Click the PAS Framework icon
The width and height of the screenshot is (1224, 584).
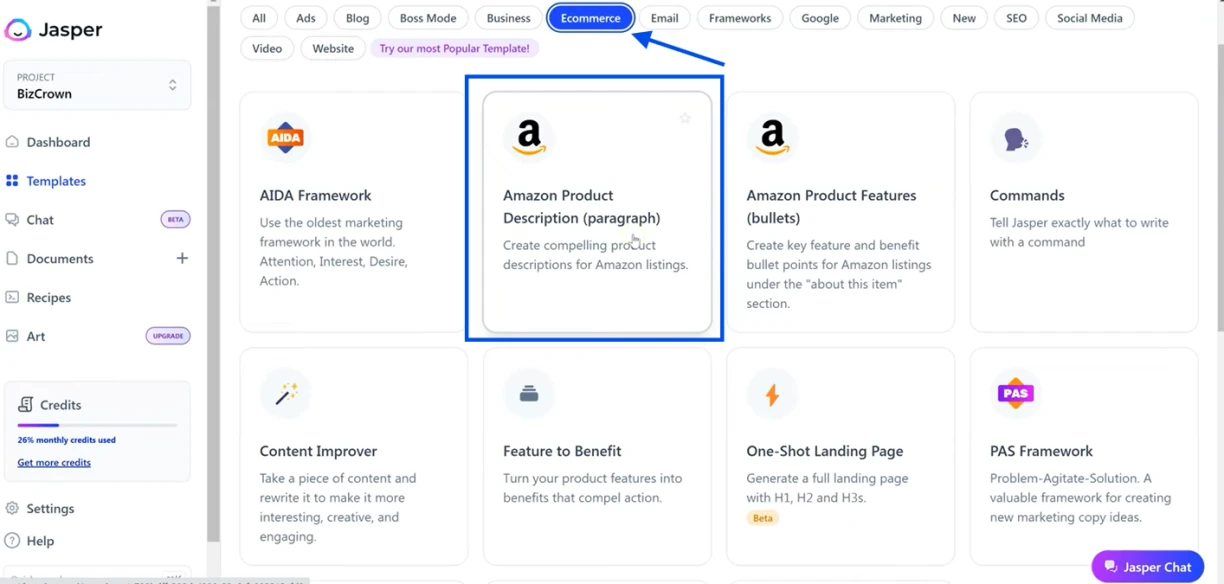coord(1015,393)
